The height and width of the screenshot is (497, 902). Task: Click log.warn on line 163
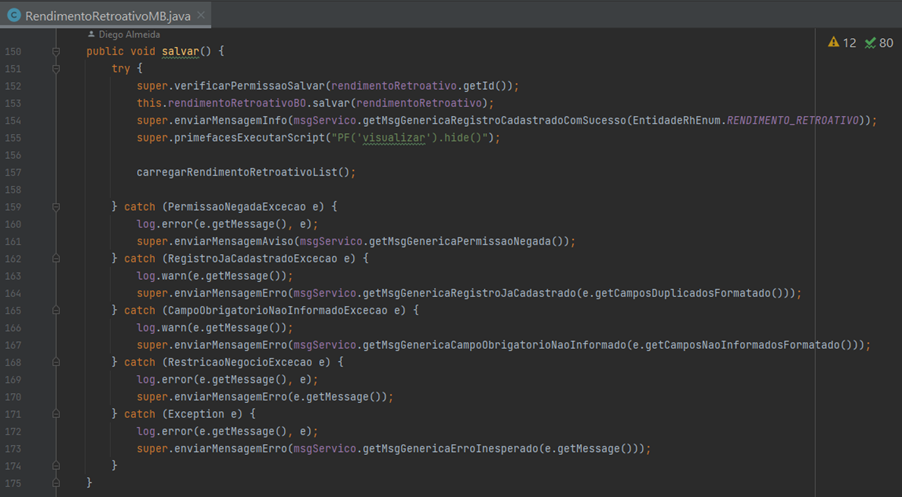click(162, 276)
